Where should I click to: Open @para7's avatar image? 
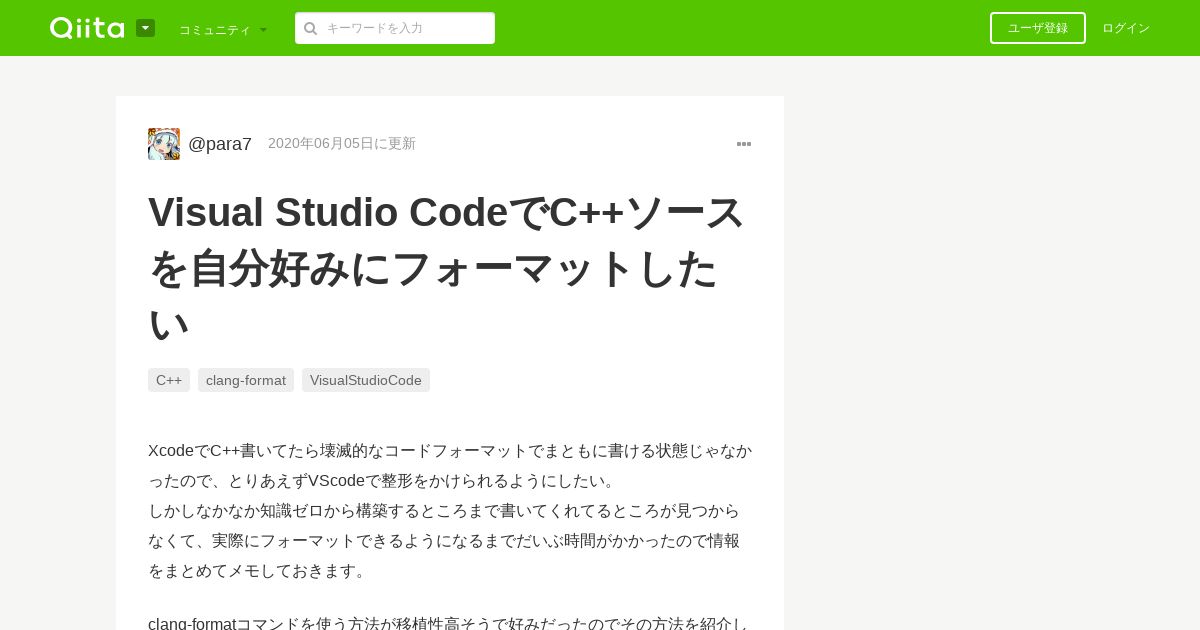pos(164,144)
